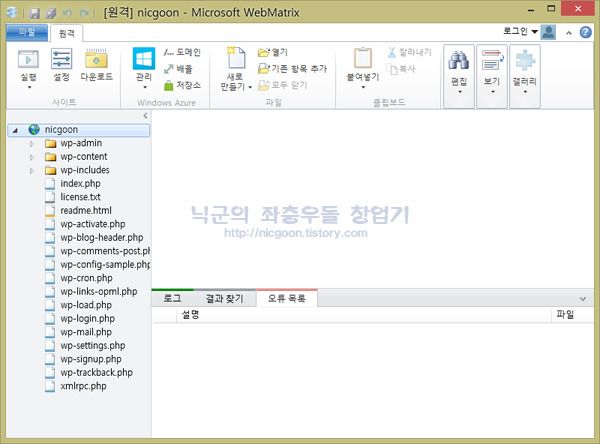Click the 도메인 (Domain) item
Image resolution: width=600 pixels, height=444 pixels.
(182, 52)
